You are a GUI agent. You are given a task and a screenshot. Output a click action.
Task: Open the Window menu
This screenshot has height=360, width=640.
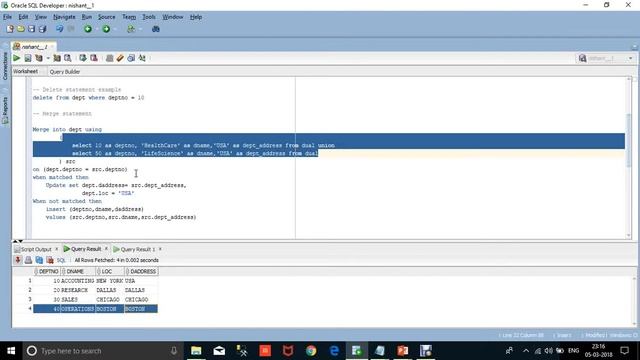pos(173,17)
